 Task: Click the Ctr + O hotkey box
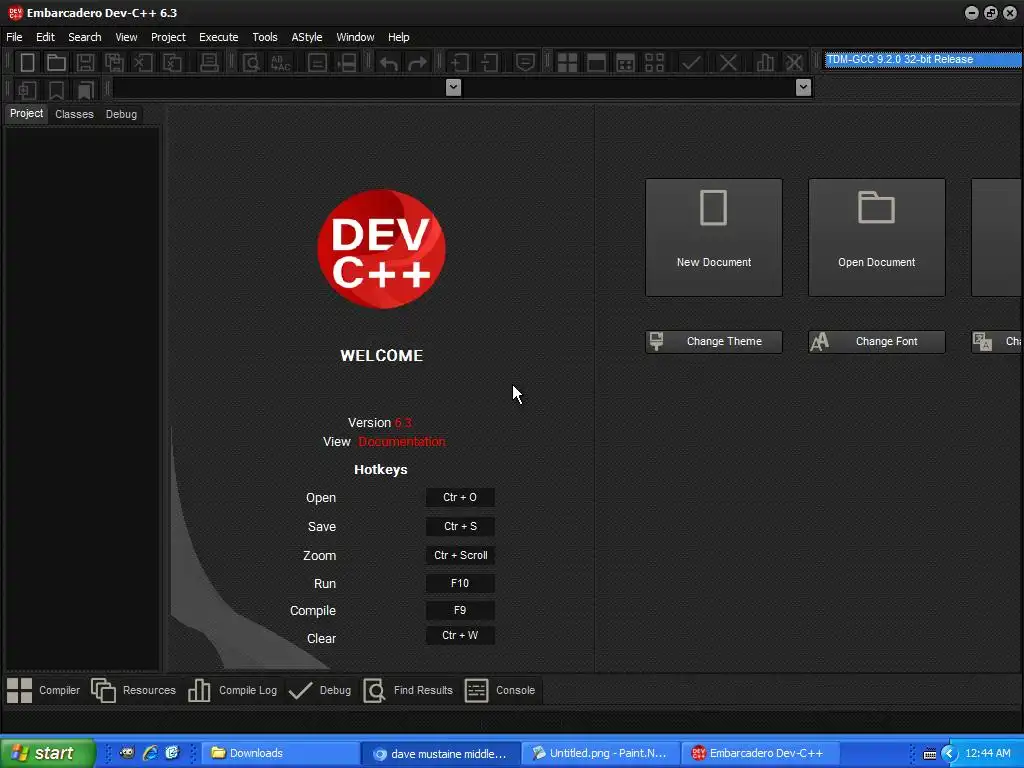pos(460,498)
